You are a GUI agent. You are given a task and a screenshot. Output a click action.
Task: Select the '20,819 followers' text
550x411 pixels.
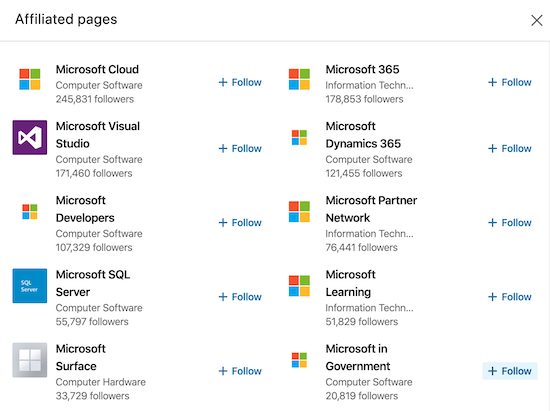tap(362, 396)
